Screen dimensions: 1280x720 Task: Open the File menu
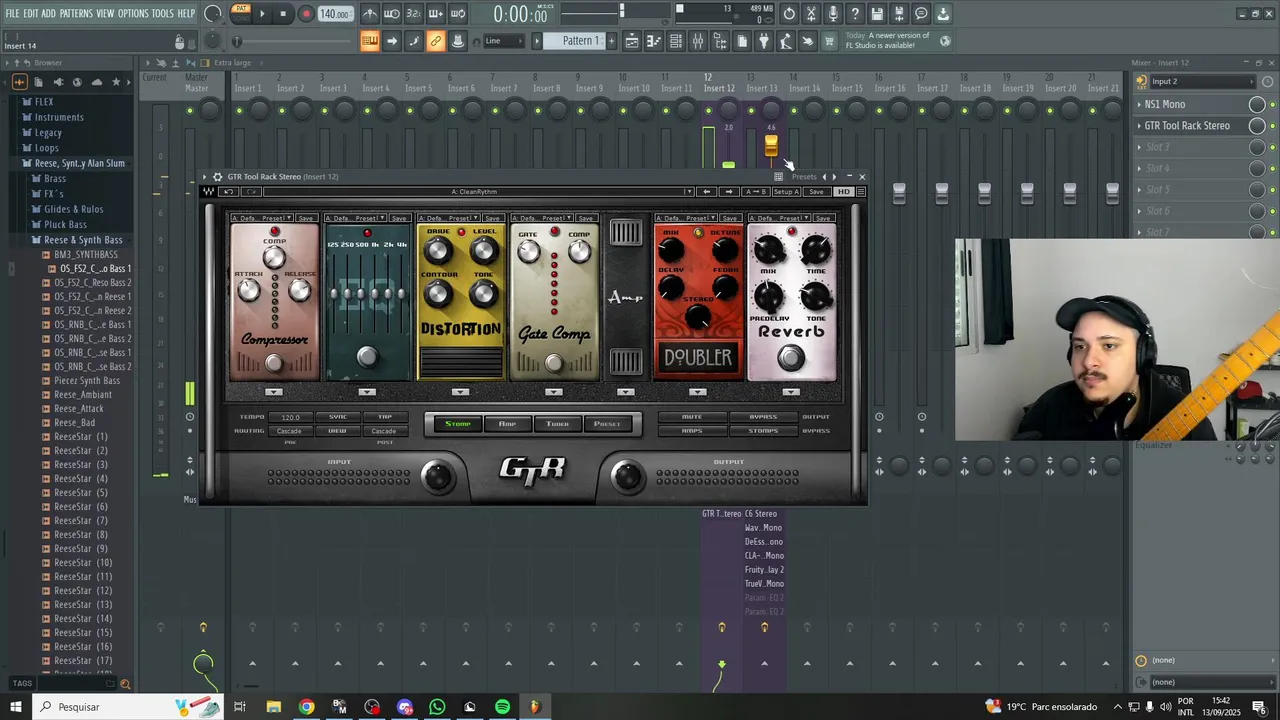(12, 13)
